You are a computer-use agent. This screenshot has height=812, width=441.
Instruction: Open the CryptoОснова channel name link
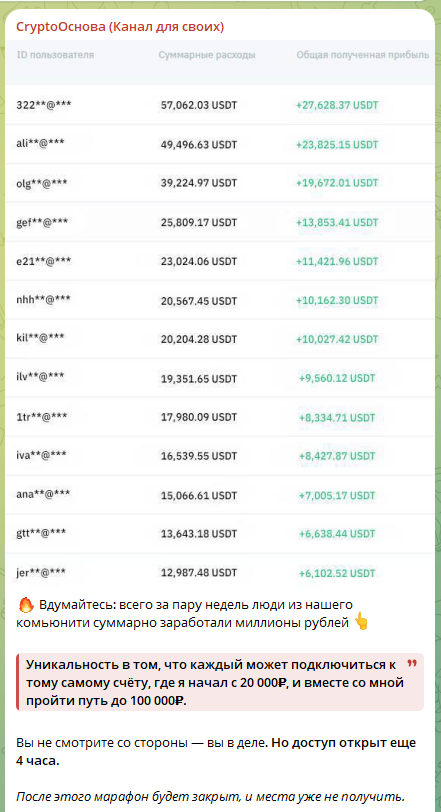pos(120,26)
